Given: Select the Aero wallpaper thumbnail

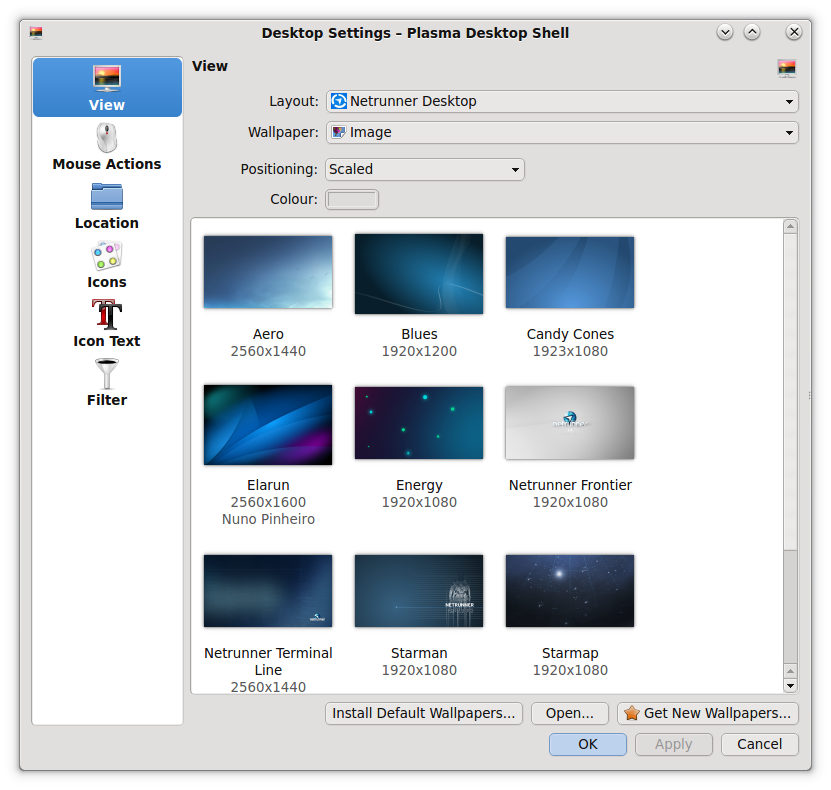Looking at the screenshot, I should (x=268, y=272).
